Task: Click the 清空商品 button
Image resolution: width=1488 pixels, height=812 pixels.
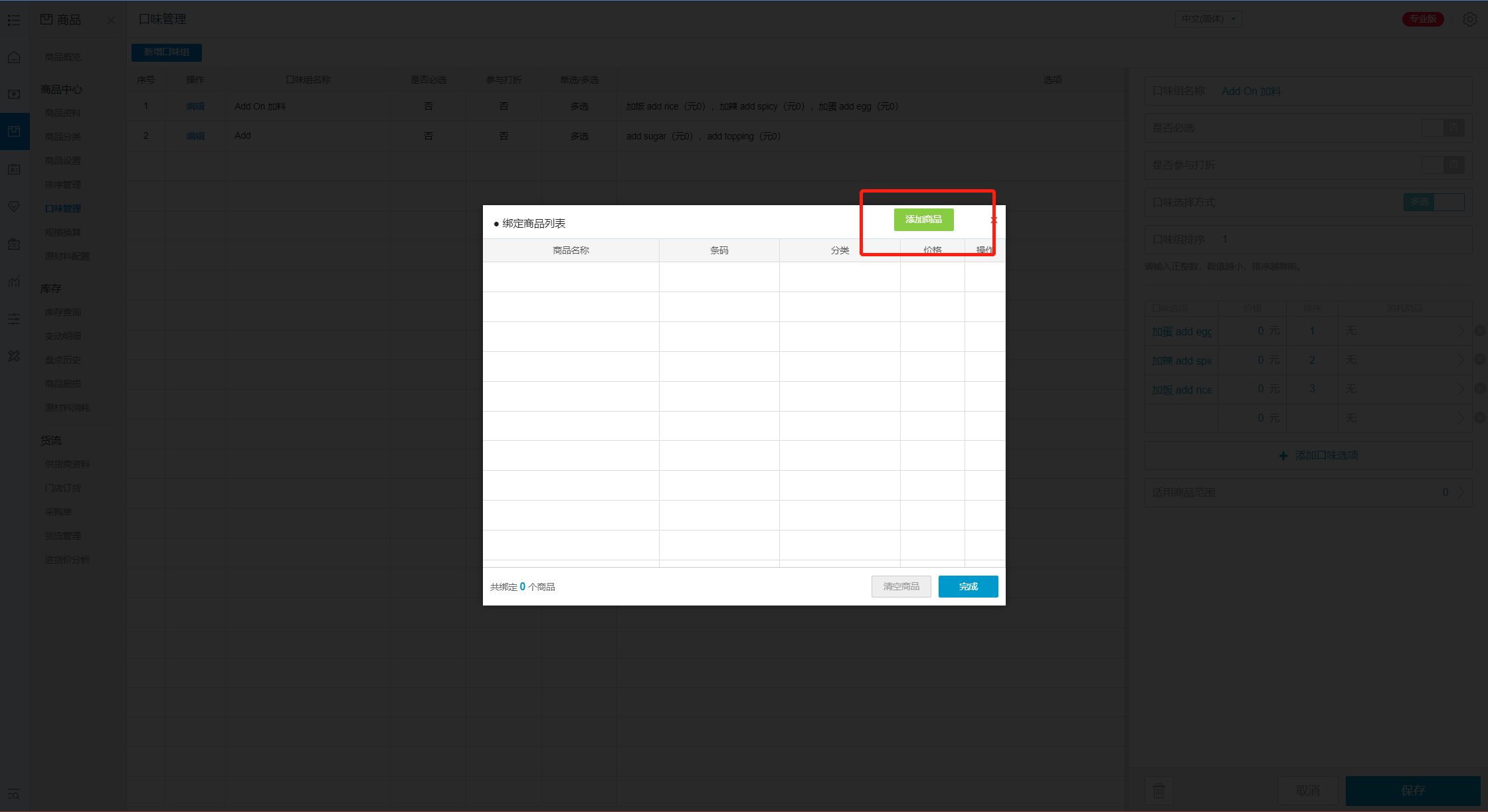Action: pyautogui.click(x=901, y=586)
